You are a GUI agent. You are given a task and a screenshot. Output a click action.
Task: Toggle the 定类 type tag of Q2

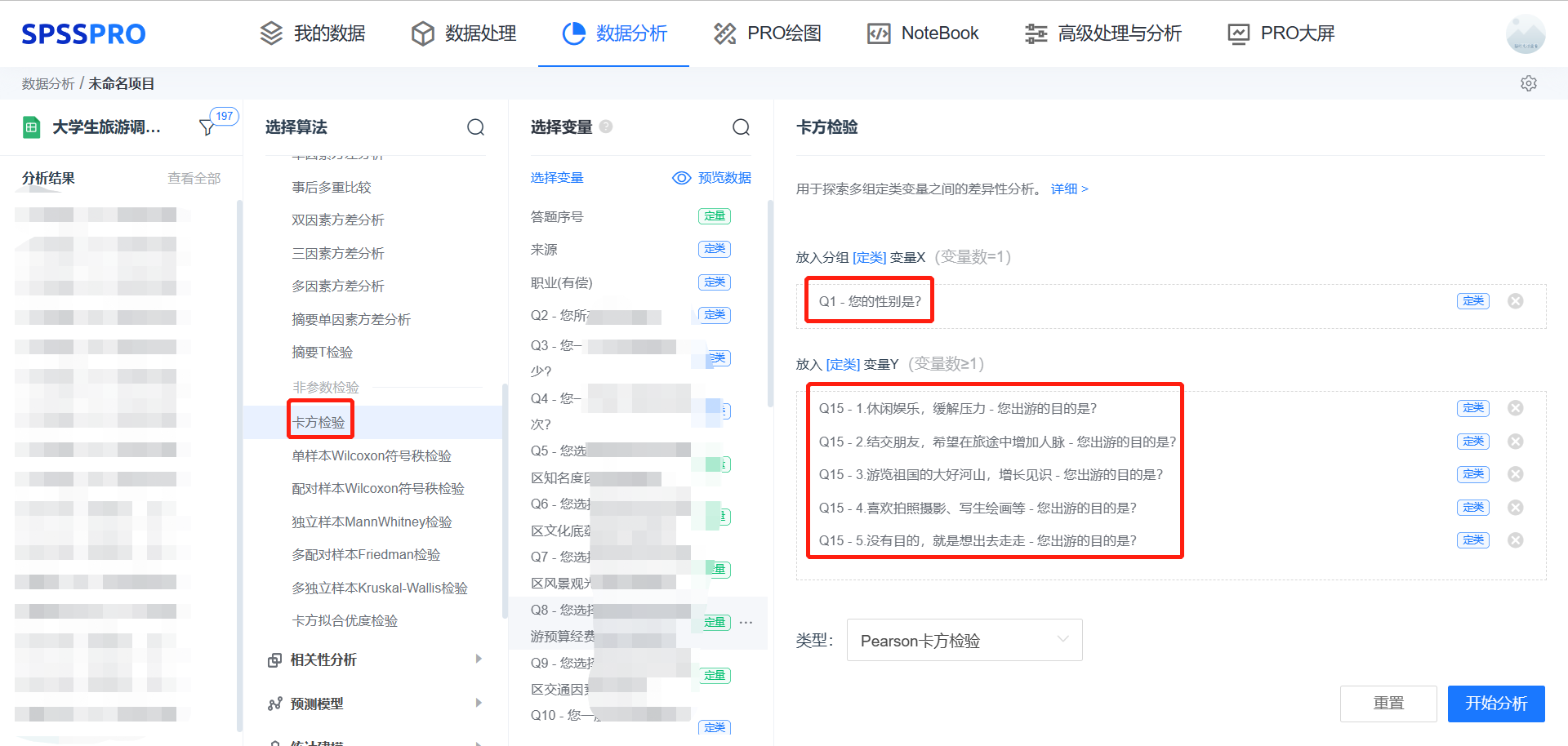tap(715, 315)
